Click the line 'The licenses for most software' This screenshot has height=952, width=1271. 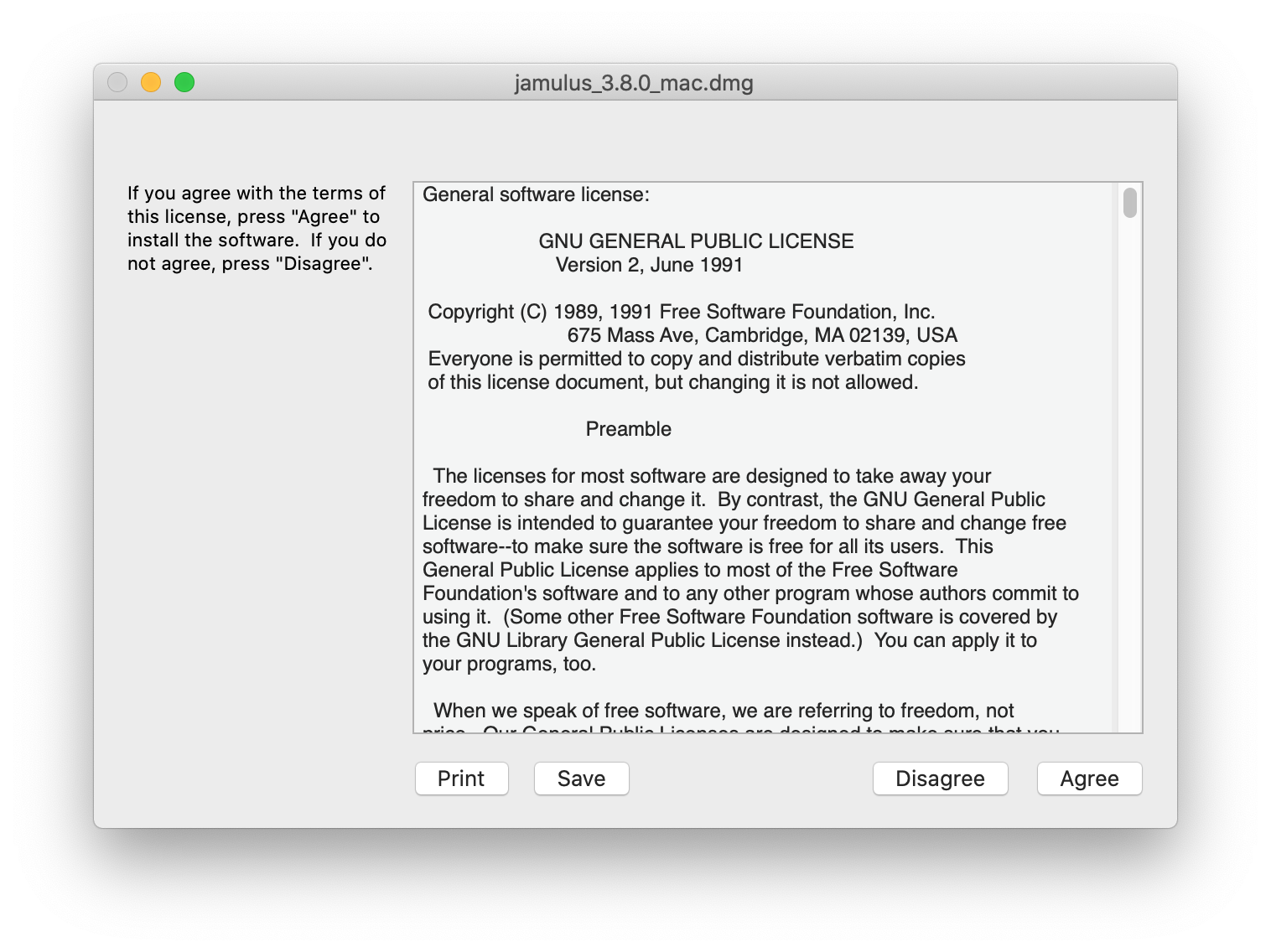click(711, 476)
